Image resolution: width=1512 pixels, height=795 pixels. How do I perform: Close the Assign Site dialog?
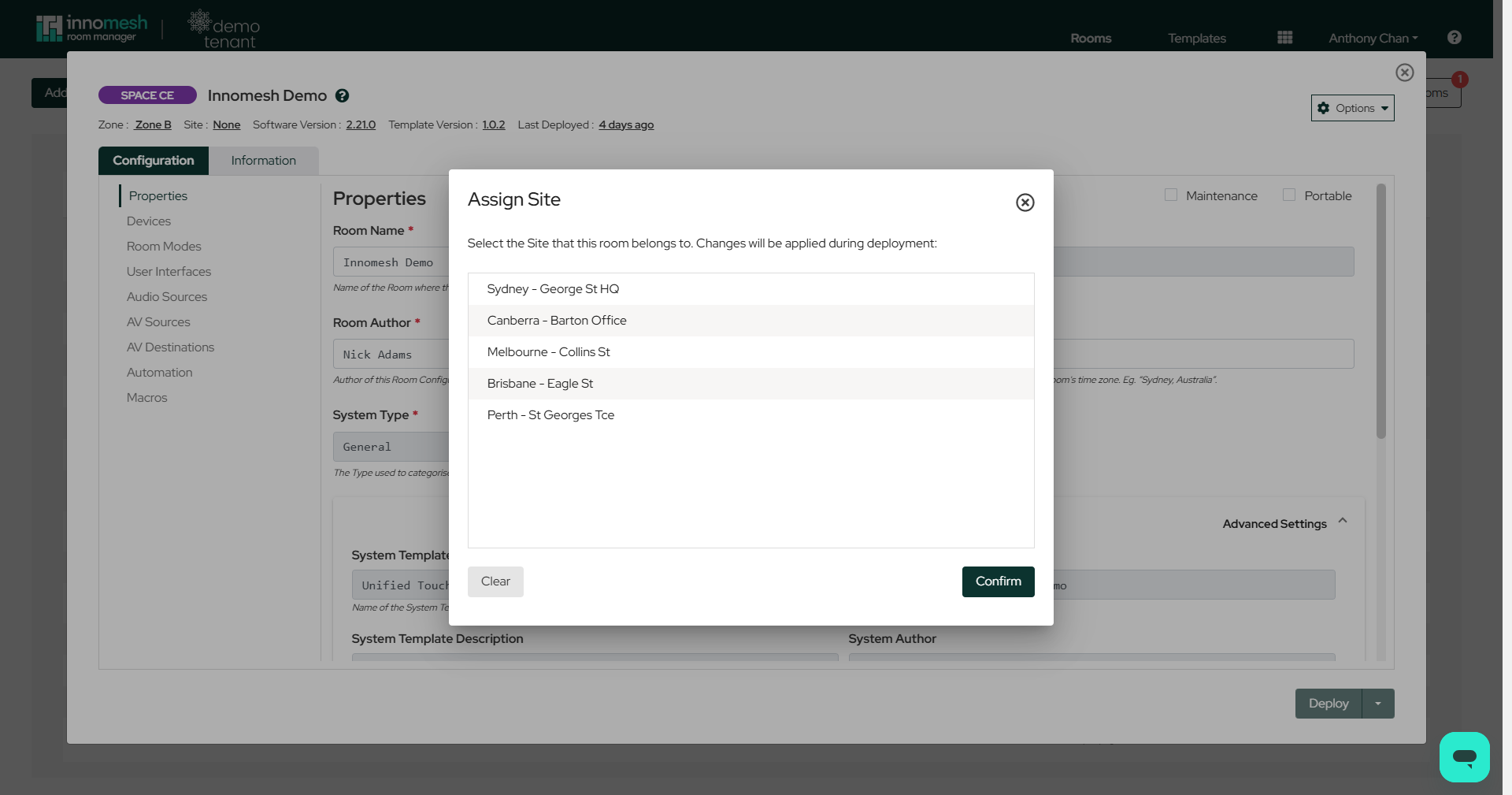[x=1025, y=202]
